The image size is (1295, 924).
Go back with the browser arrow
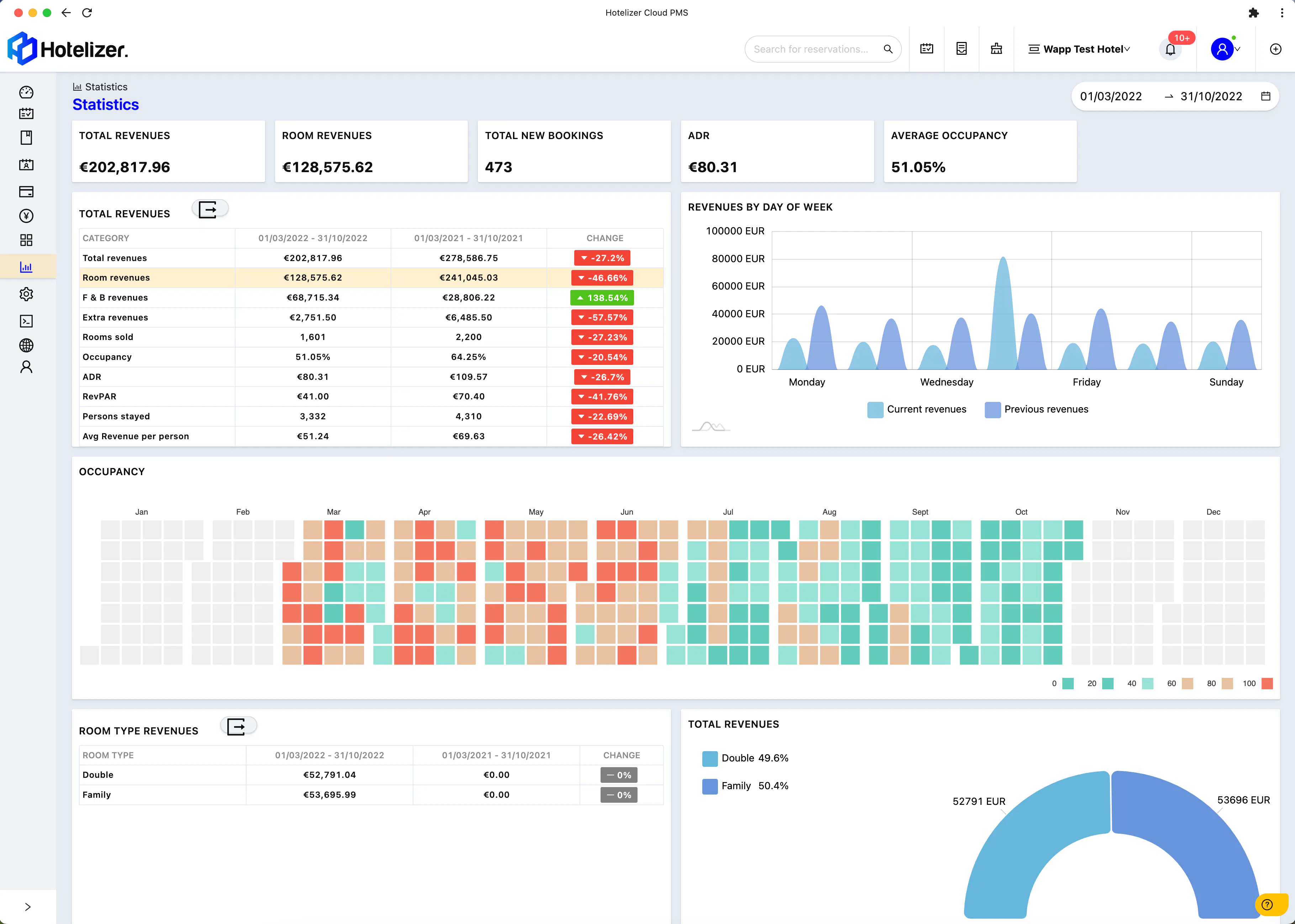[x=66, y=12]
